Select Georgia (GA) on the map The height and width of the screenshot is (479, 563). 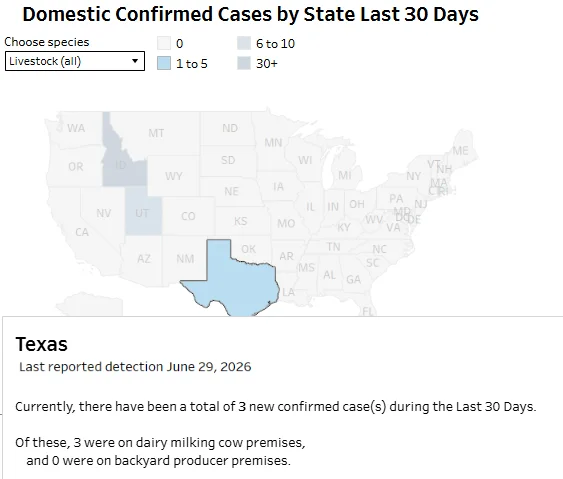354,279
